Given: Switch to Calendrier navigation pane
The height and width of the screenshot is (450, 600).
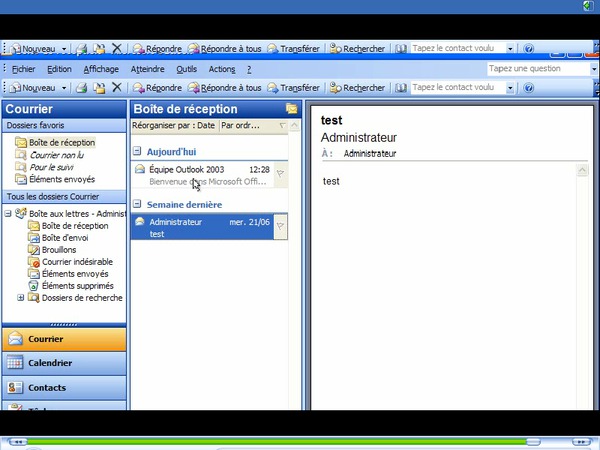Looking at the screenshot, I should 64,363.
